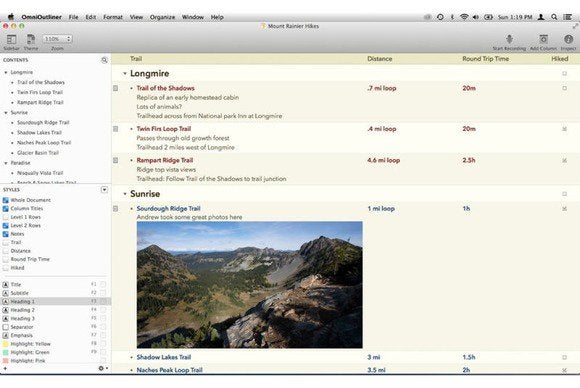
Task: Open the File menu
Action: pos(74,17)
